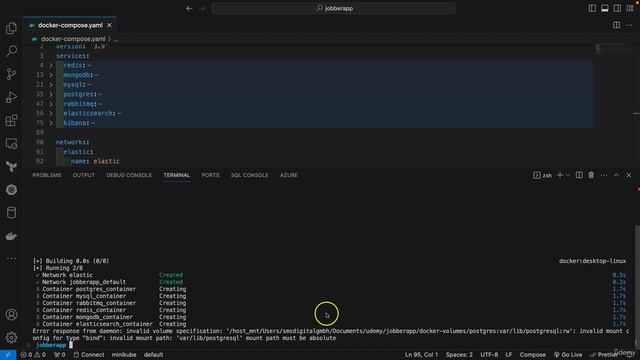Image resolution: width=640 pixels, height=360 pixels.
Task: Add a new terminal with plus
Action: [x=560, y=175]
